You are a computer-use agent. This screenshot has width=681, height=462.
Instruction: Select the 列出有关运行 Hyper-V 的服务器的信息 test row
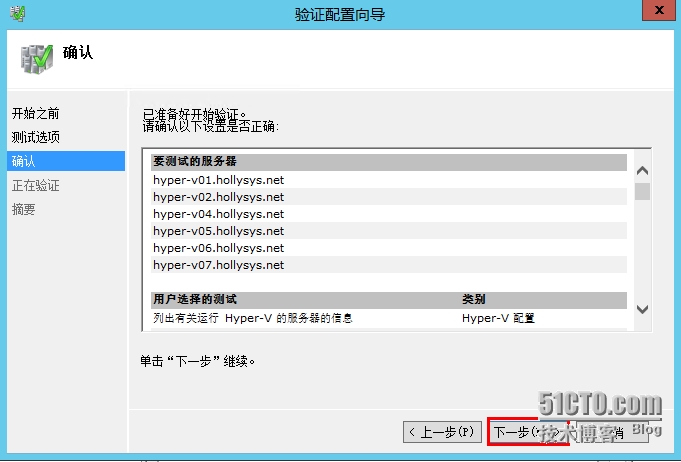(x=253, y=318)
